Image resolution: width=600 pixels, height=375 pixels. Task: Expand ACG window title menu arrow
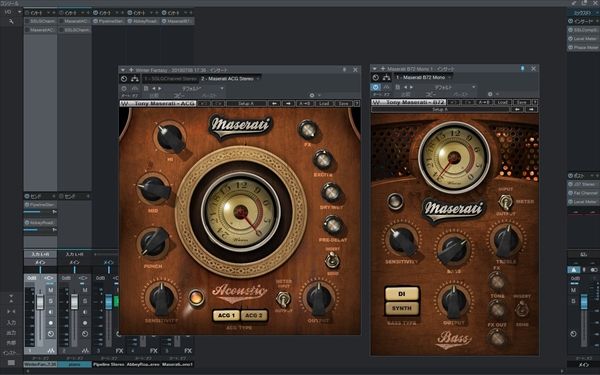[x=123, y=70]
